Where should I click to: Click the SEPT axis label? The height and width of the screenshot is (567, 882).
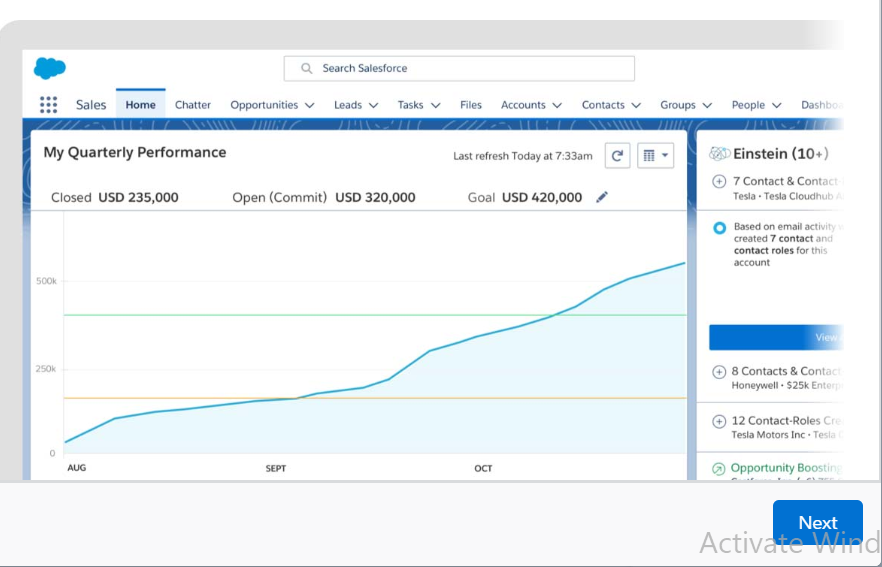276,469
